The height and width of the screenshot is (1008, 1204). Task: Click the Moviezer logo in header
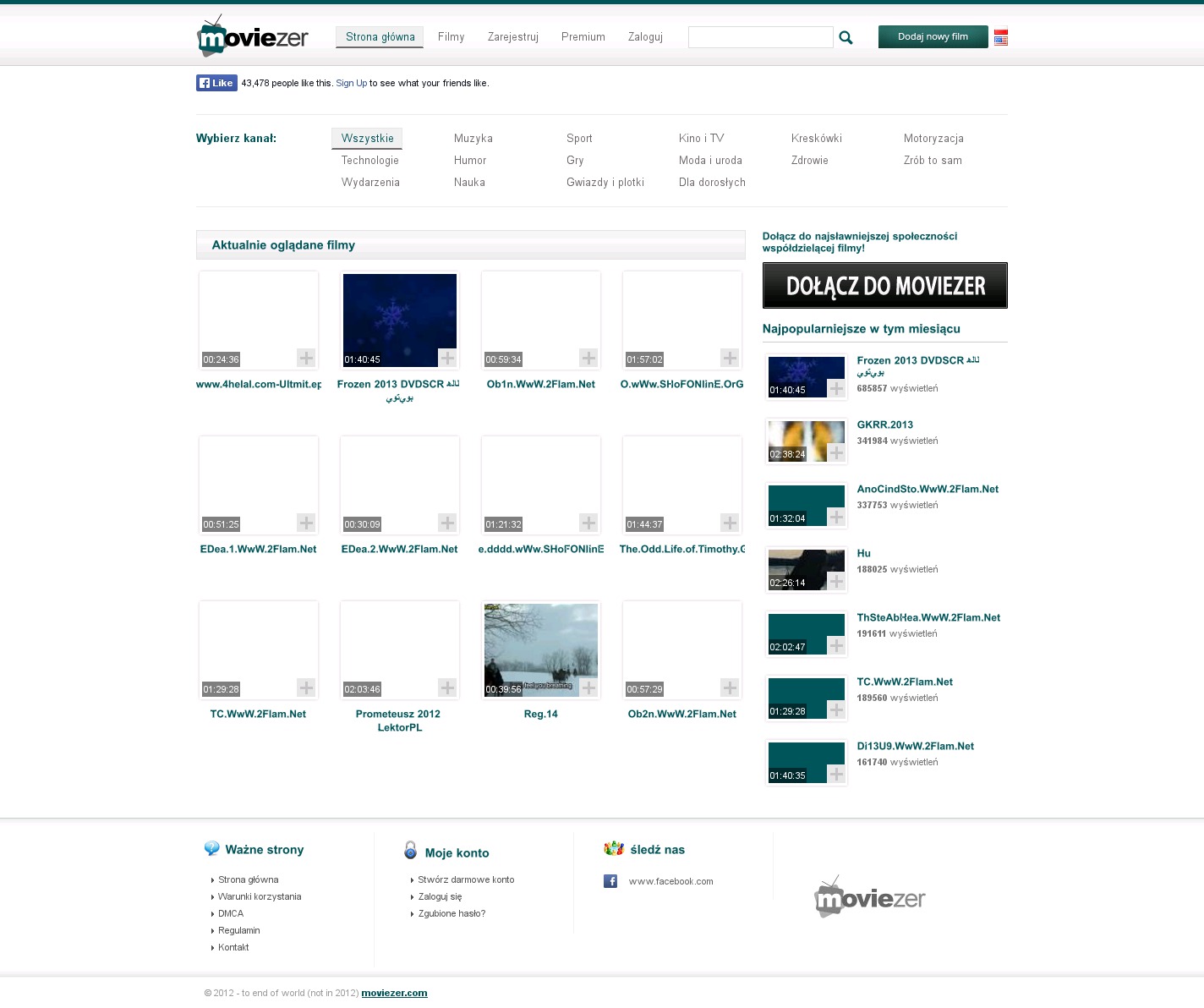[253, 36]
